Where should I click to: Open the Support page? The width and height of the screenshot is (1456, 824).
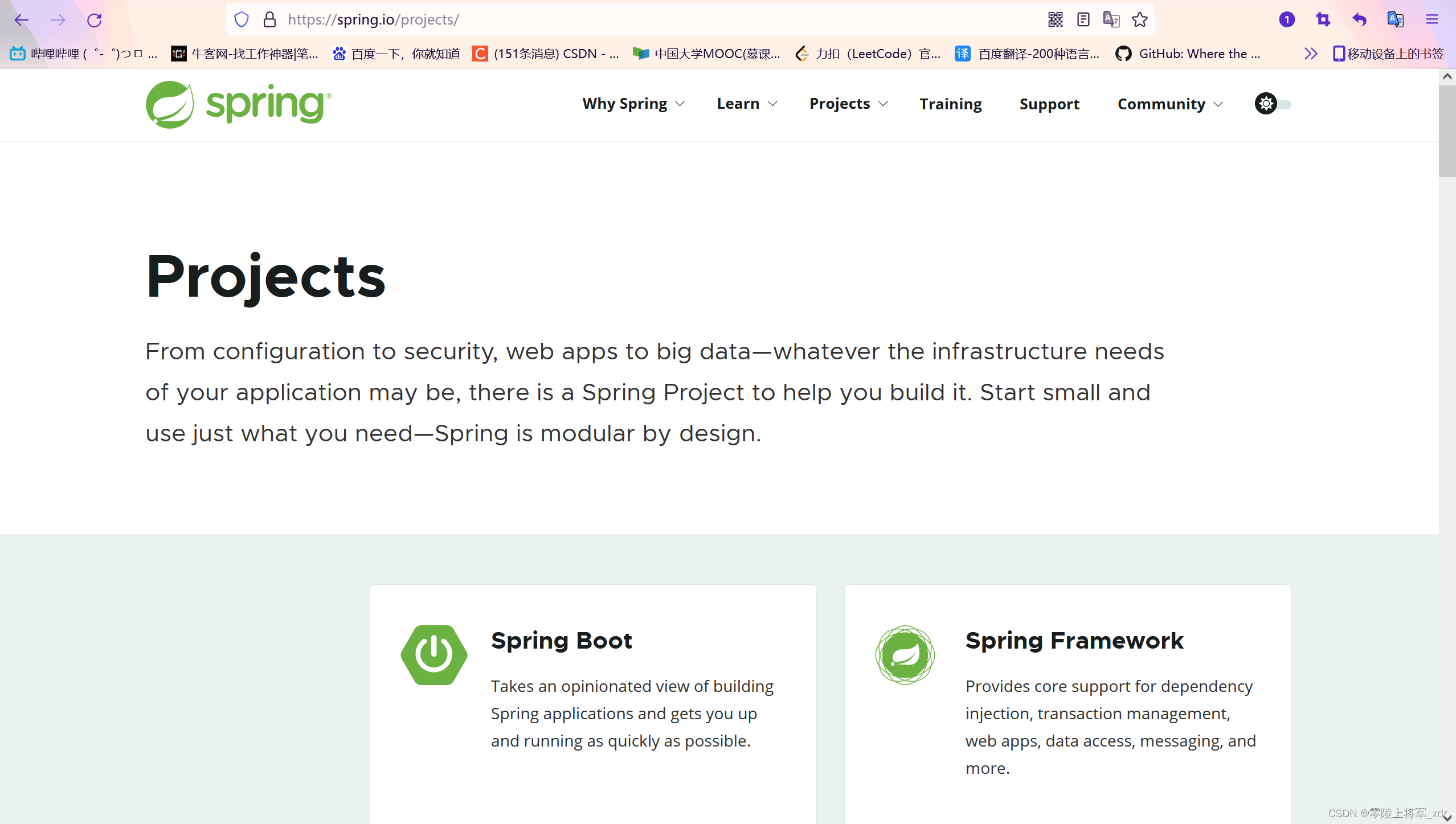tap(1049, 104)
